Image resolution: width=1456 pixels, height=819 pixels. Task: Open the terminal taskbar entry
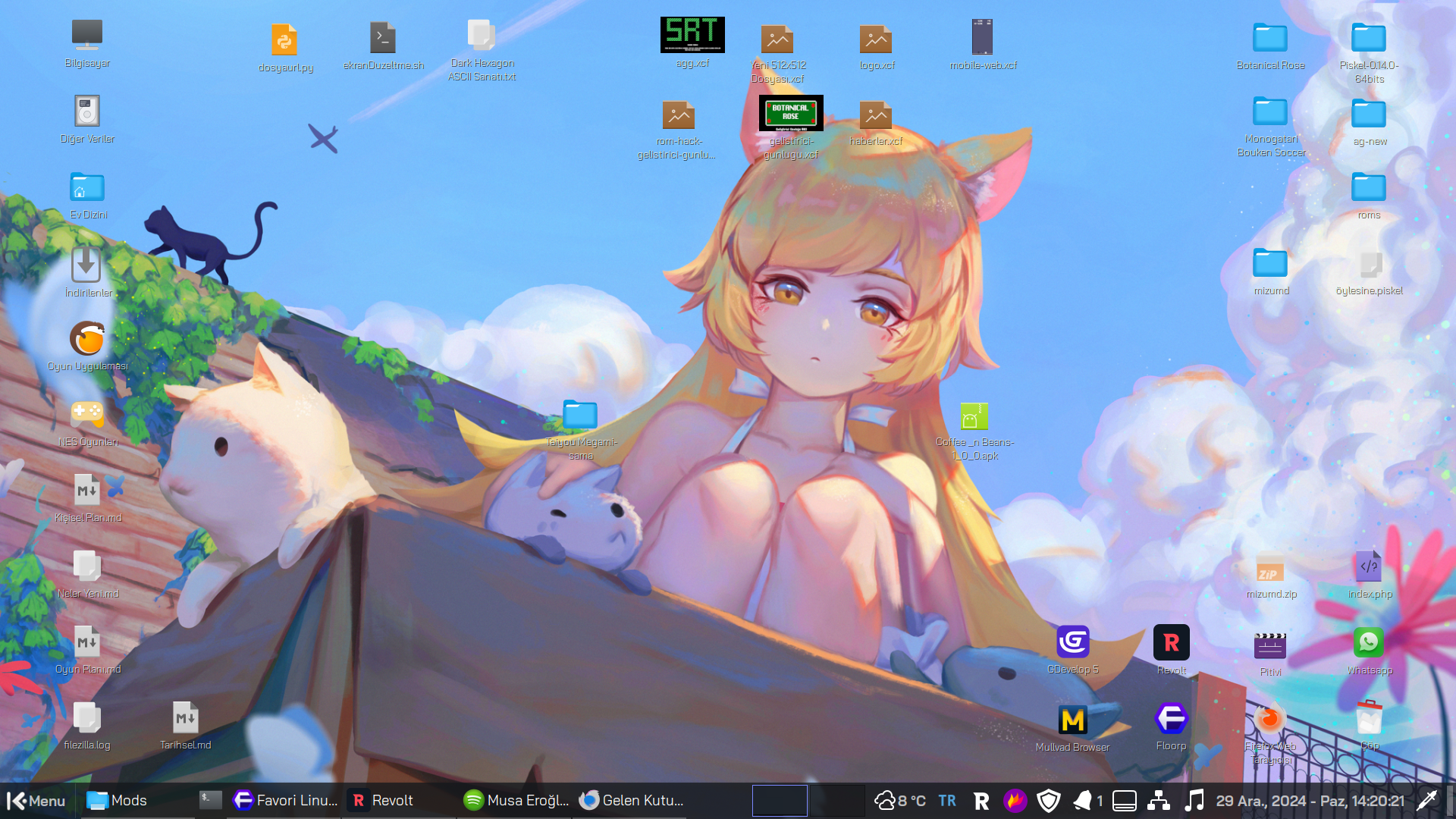210,800
